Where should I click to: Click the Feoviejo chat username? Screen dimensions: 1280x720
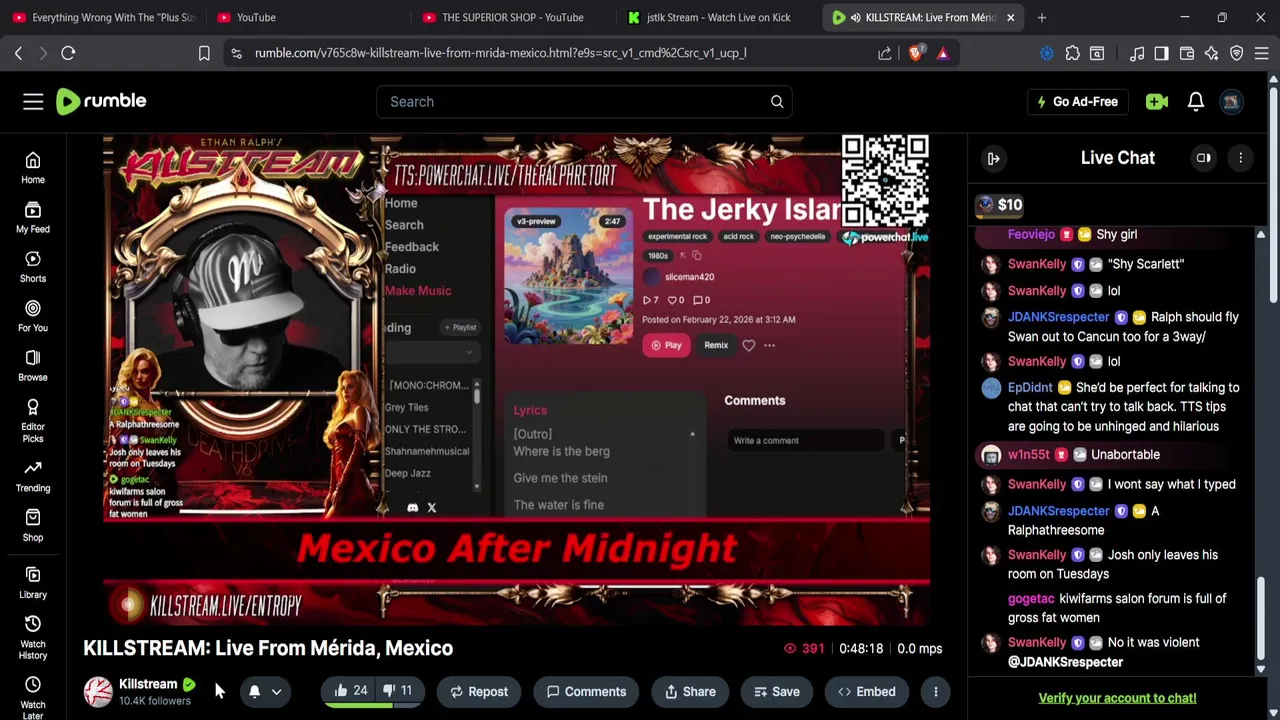(1031, 234)
